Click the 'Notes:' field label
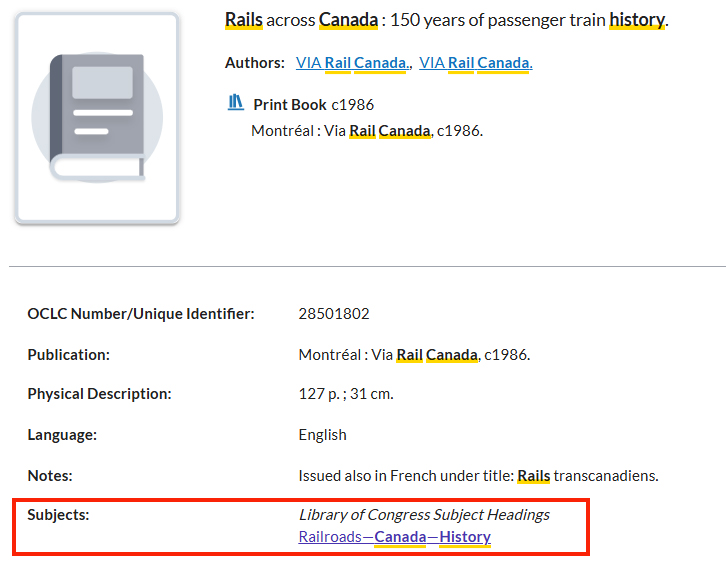The height and width of the screenshot is (561, 726). pos(50,476)
